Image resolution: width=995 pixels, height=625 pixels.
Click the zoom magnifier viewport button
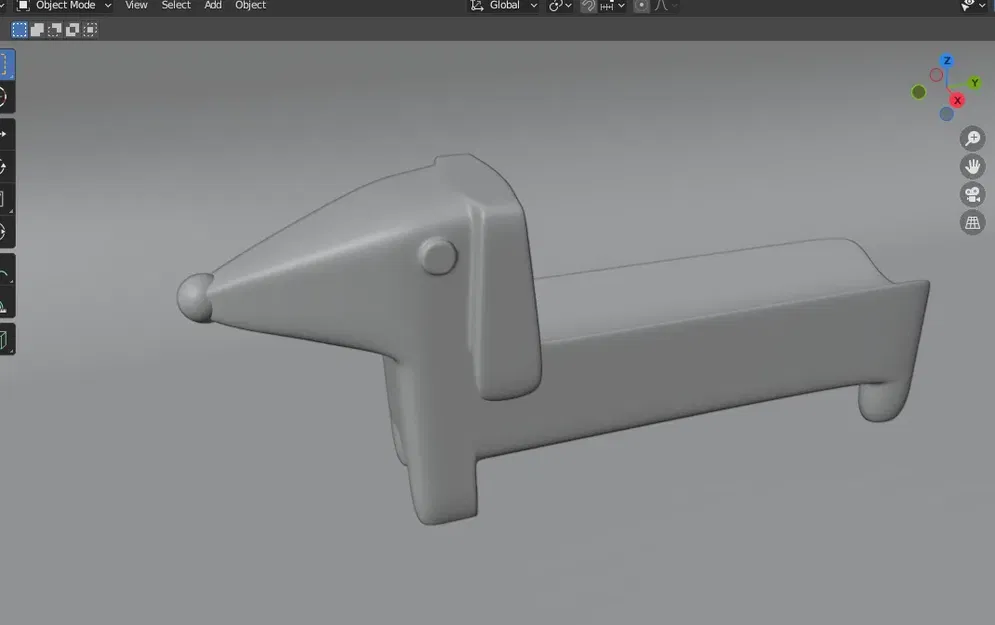(x=972, y=138)
